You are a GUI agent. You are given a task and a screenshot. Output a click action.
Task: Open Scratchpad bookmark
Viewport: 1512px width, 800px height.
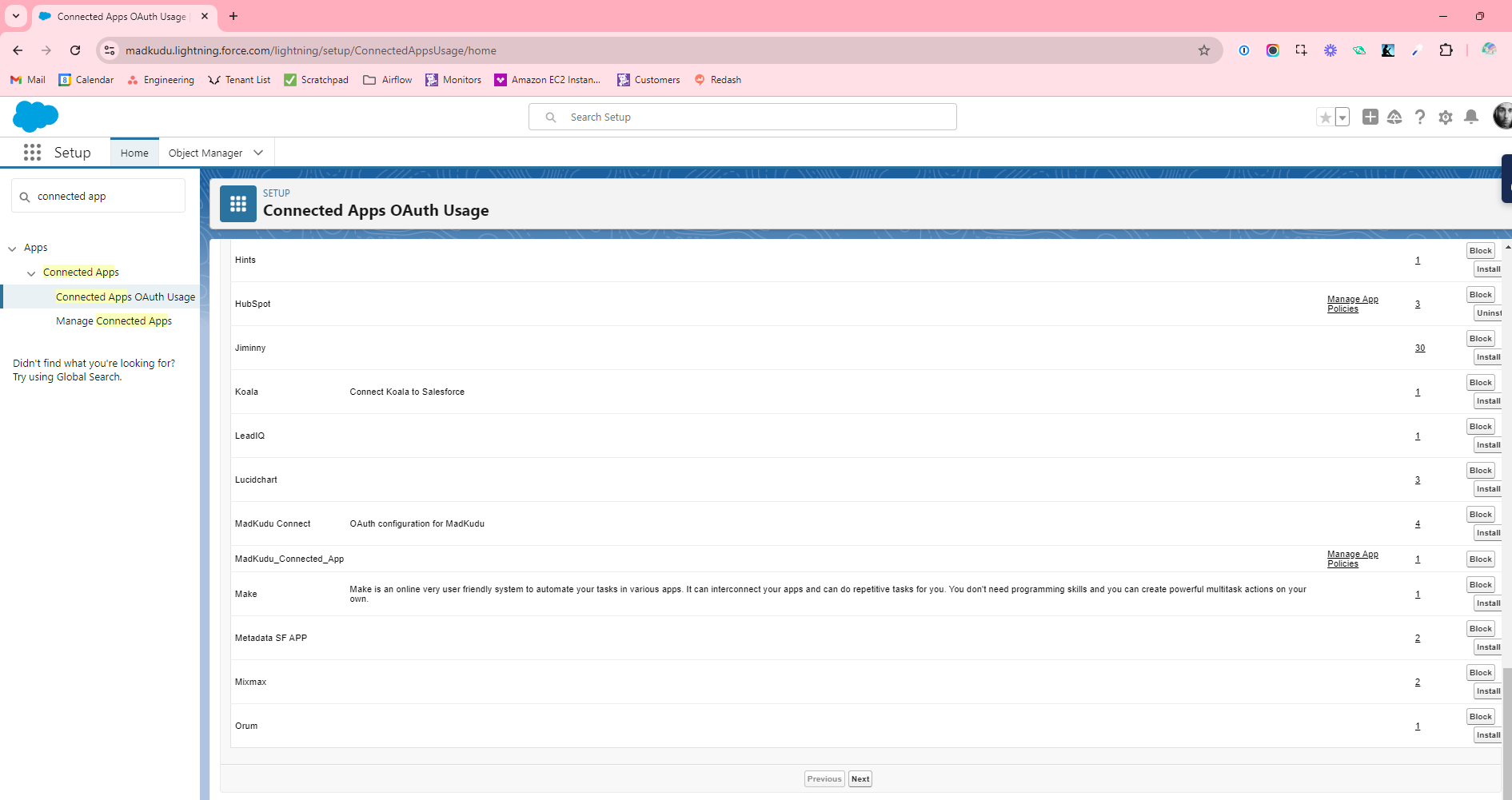(x=317, y=80)
